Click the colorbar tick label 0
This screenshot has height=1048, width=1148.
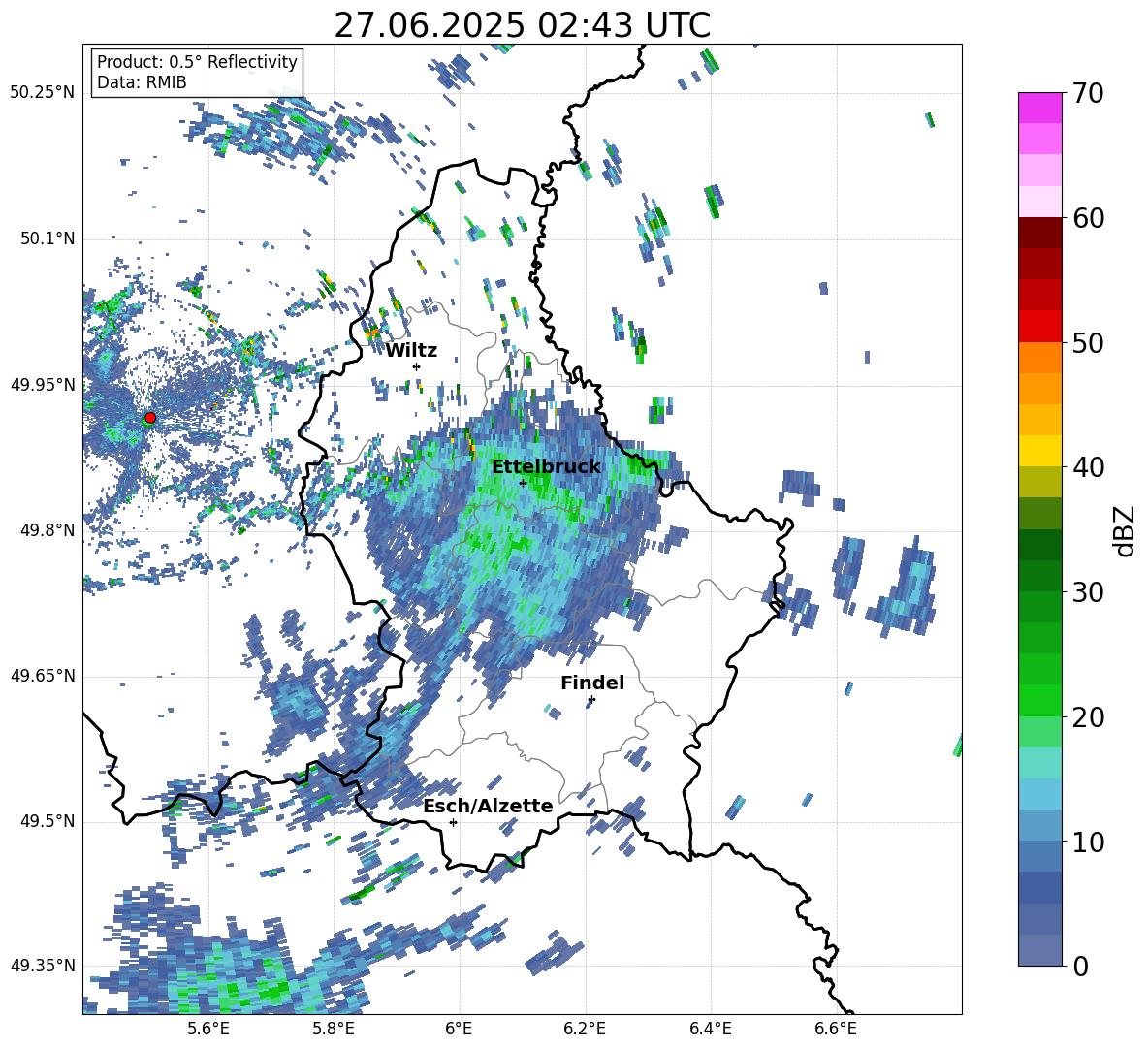tap(1080, 966)
